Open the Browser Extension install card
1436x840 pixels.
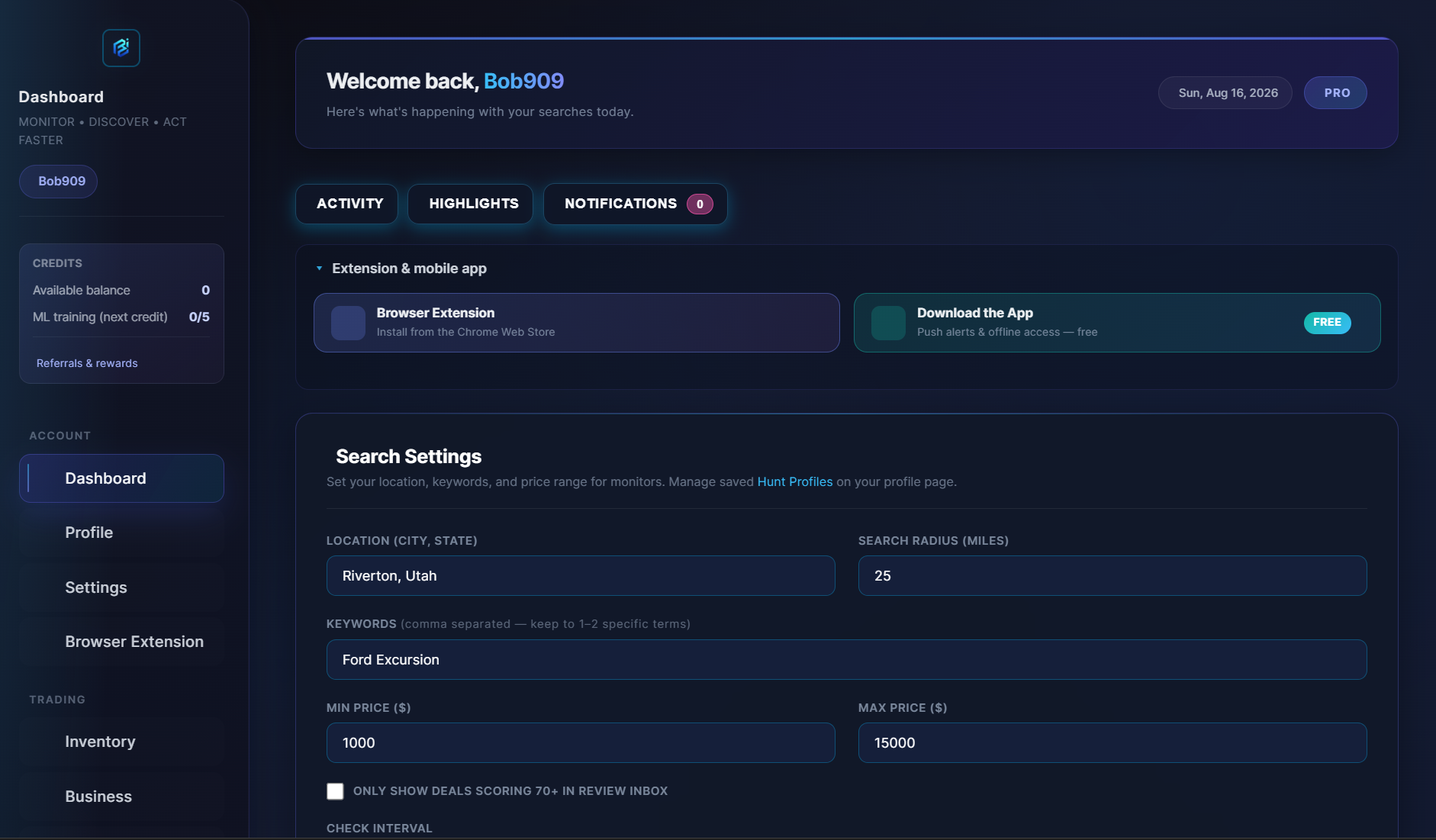(x=577, y=323)
